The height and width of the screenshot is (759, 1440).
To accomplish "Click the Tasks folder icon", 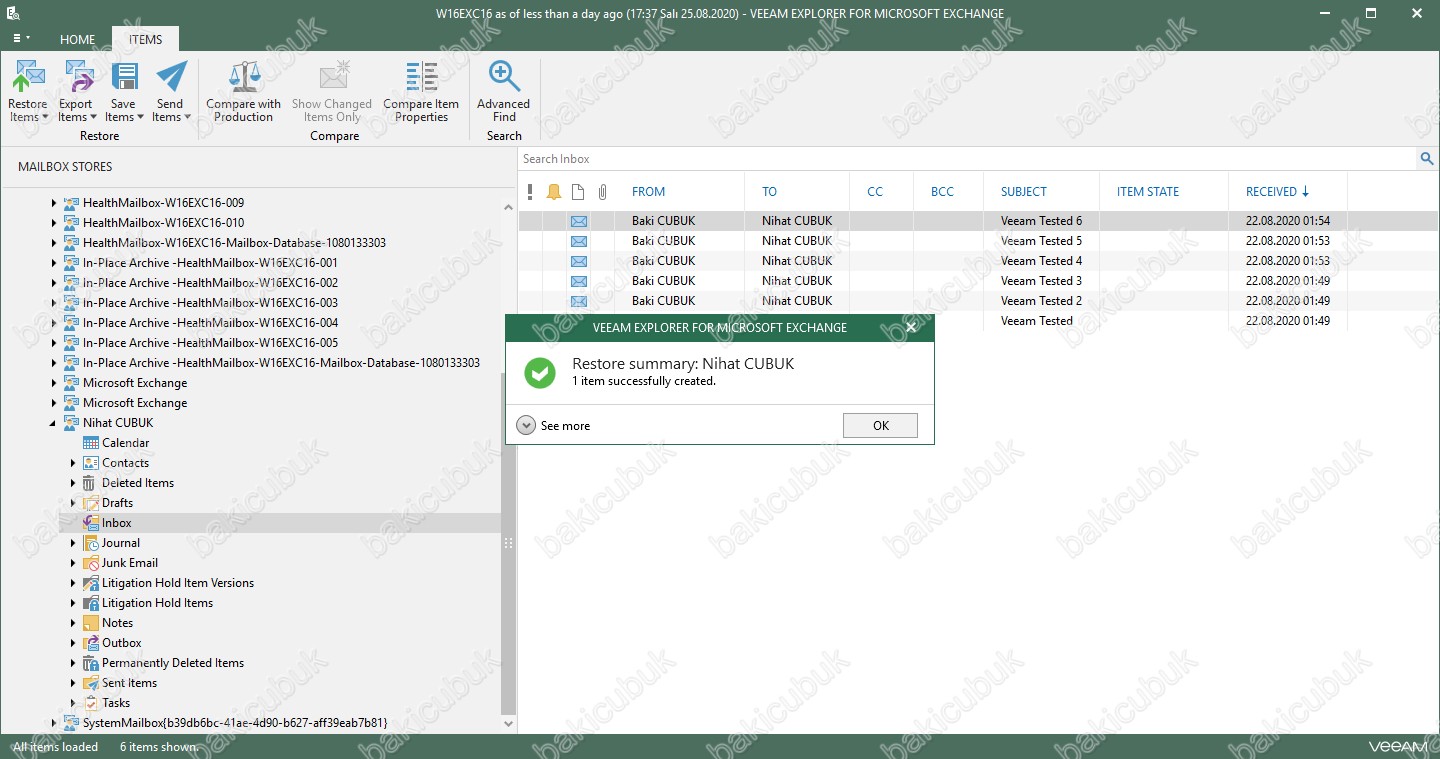I will [91, 703].
